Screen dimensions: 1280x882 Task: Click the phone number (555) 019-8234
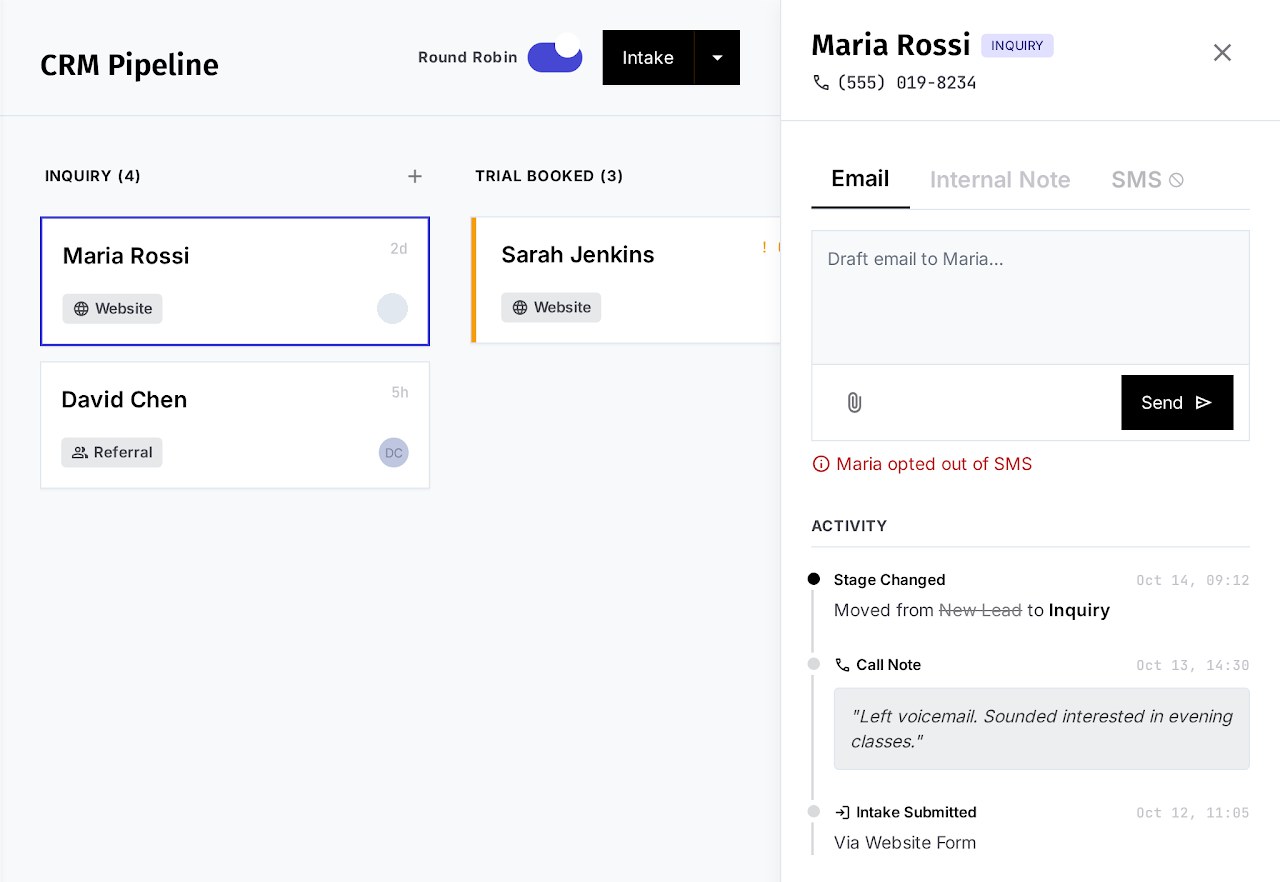click(906, 83)
